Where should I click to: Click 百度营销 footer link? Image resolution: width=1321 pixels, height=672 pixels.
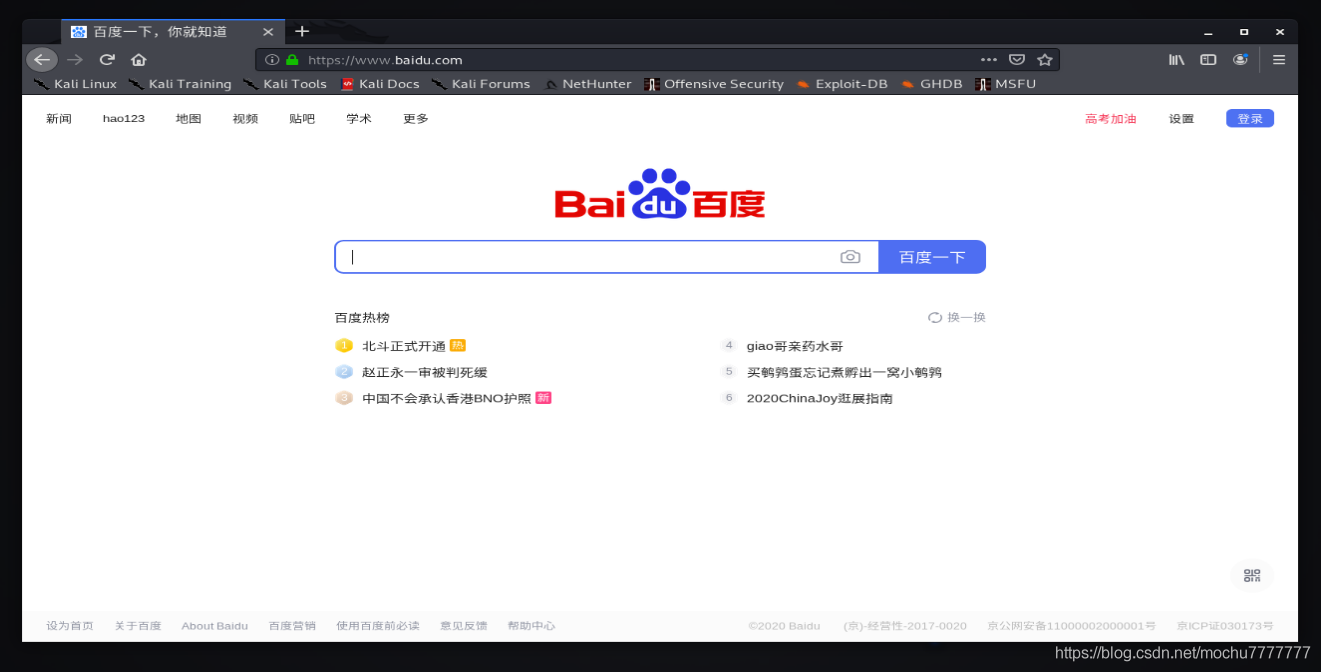(292, 626)
